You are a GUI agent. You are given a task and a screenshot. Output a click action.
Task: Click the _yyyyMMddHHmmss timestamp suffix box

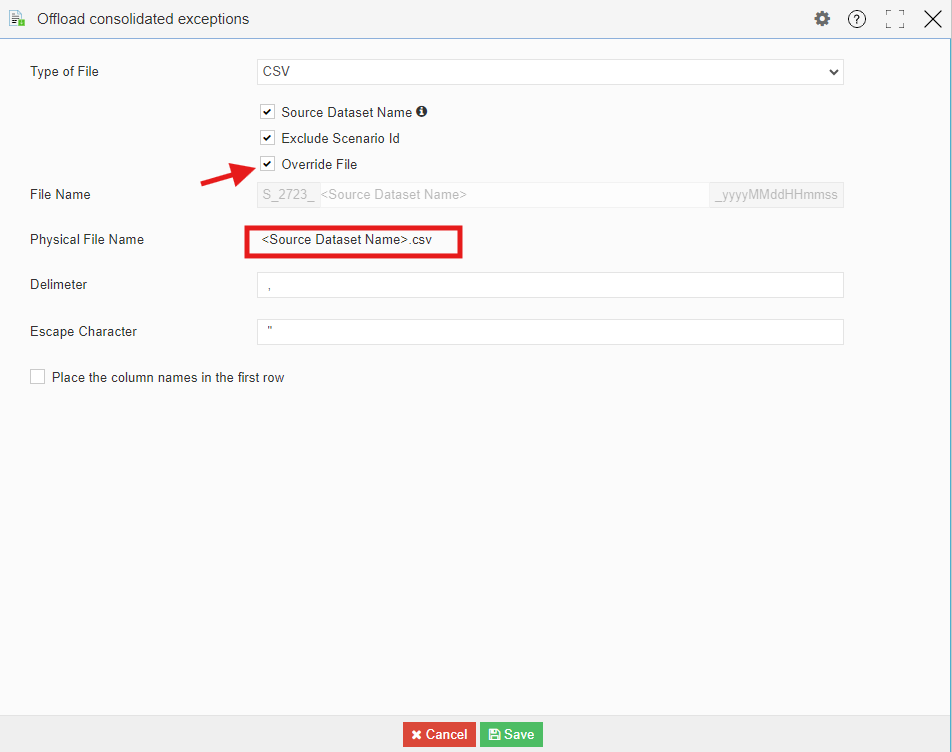click(x=776, y=195)
